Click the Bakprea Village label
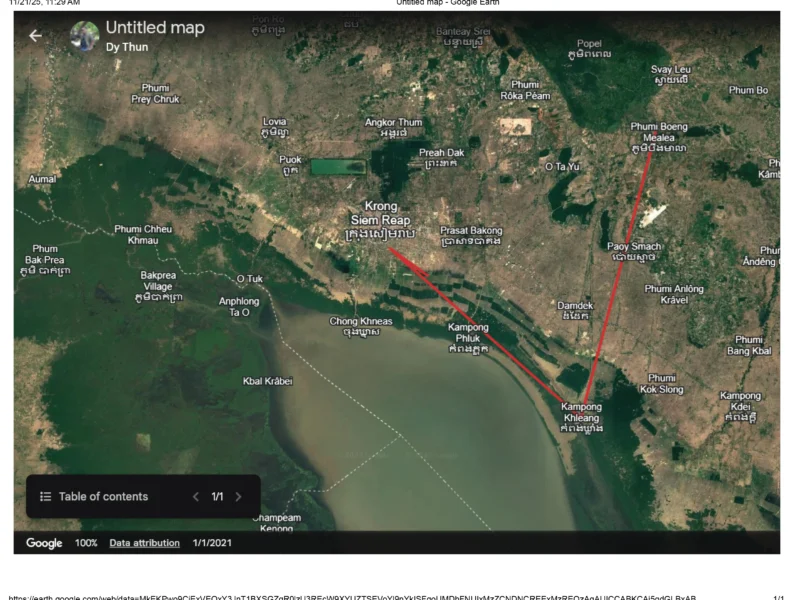Image resolution: width=800 pixels, height=600 pixels. [158, 286]
